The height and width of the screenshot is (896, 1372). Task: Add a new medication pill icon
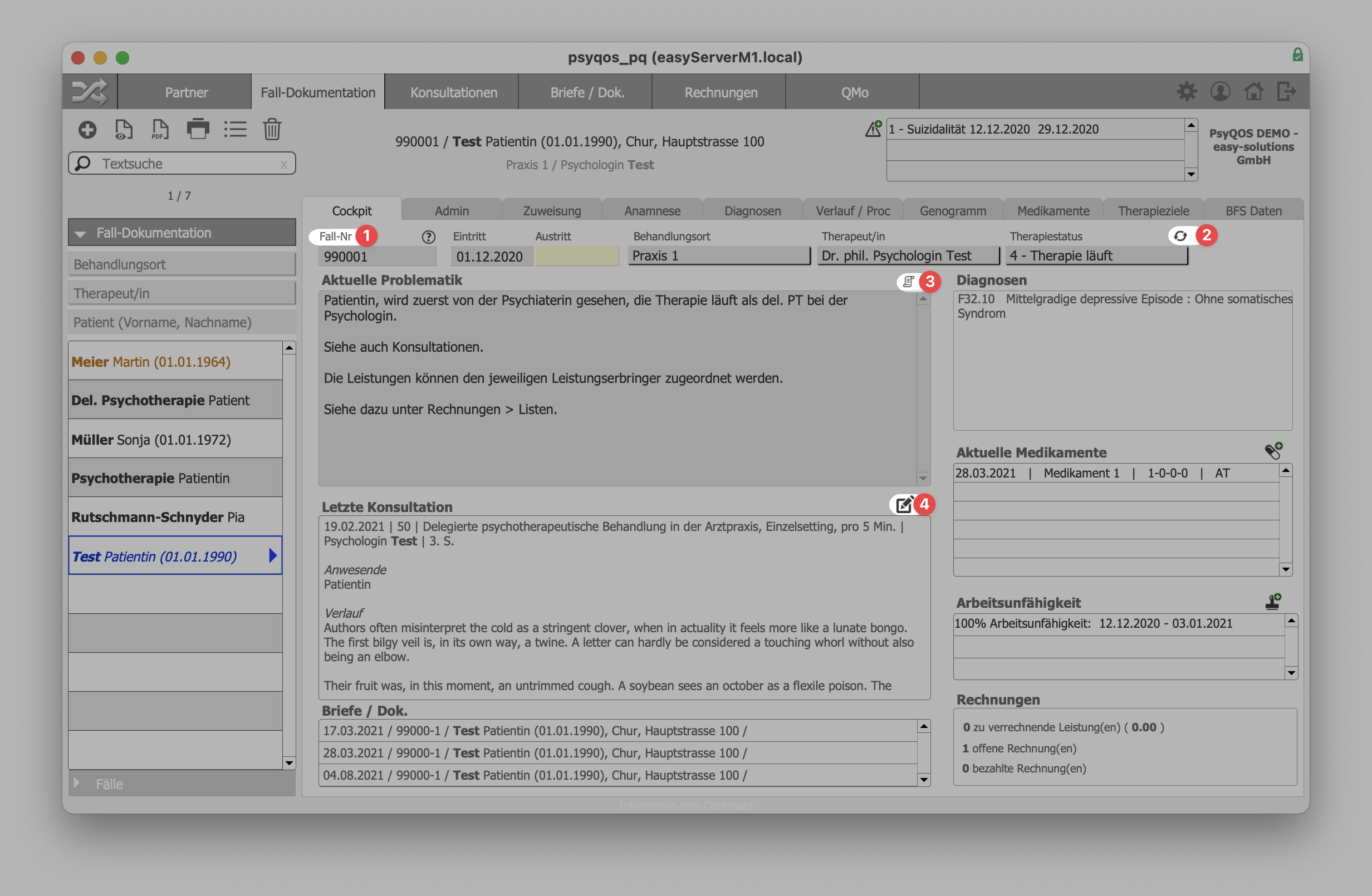[x=1273, y=451]
